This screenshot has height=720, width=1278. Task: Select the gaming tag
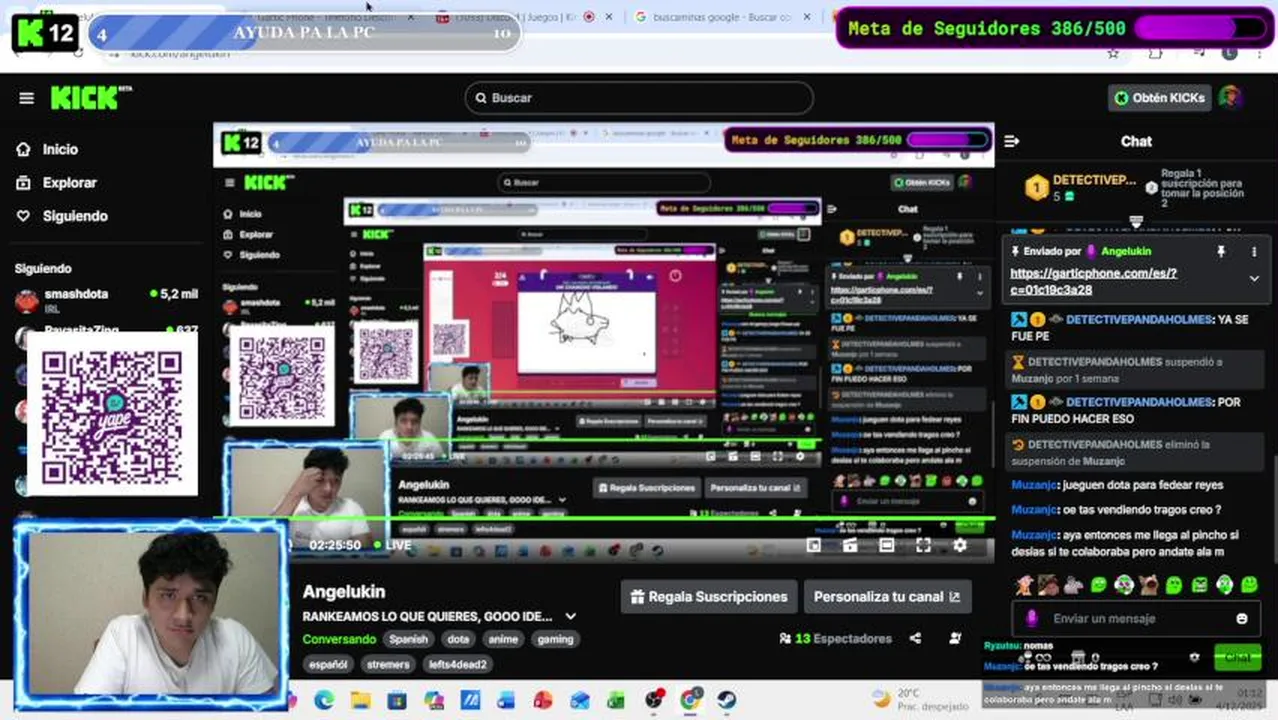[x=555, y=640]
